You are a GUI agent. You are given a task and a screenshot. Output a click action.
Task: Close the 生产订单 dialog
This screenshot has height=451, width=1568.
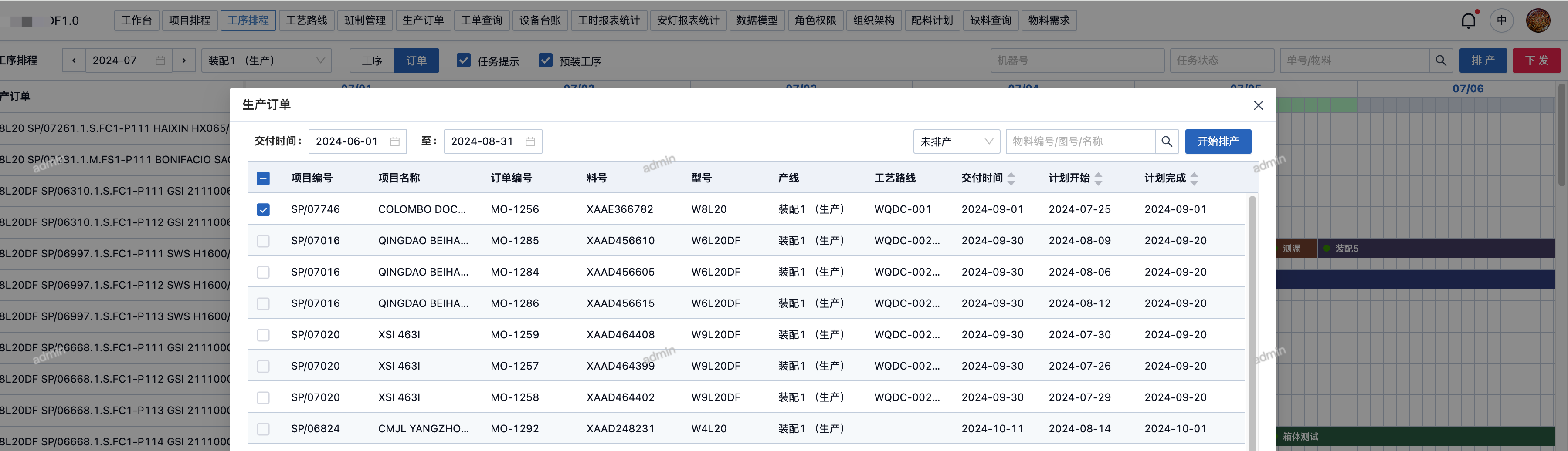[1258, 105]
